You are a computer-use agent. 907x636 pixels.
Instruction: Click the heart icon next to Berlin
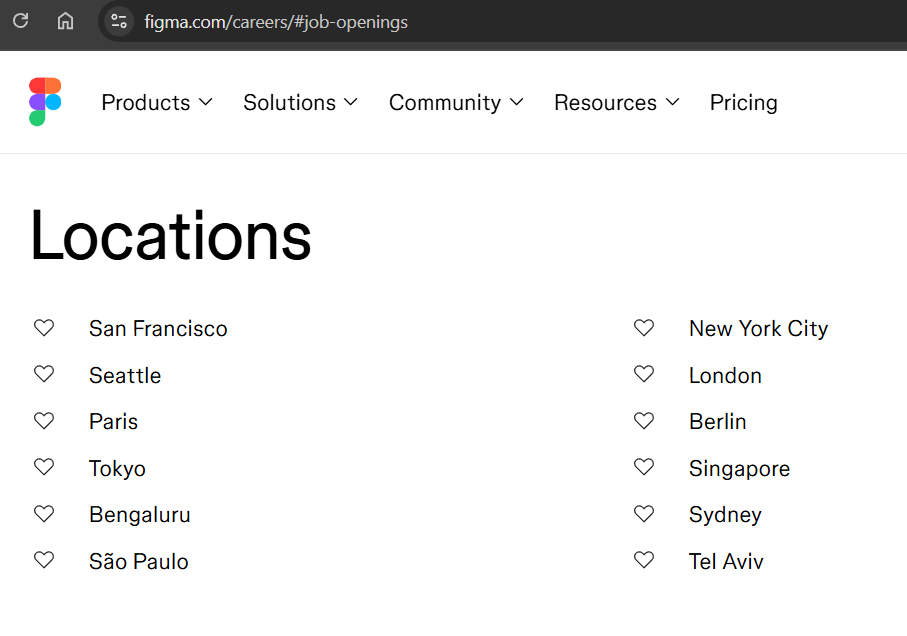[x=644, y=421]
